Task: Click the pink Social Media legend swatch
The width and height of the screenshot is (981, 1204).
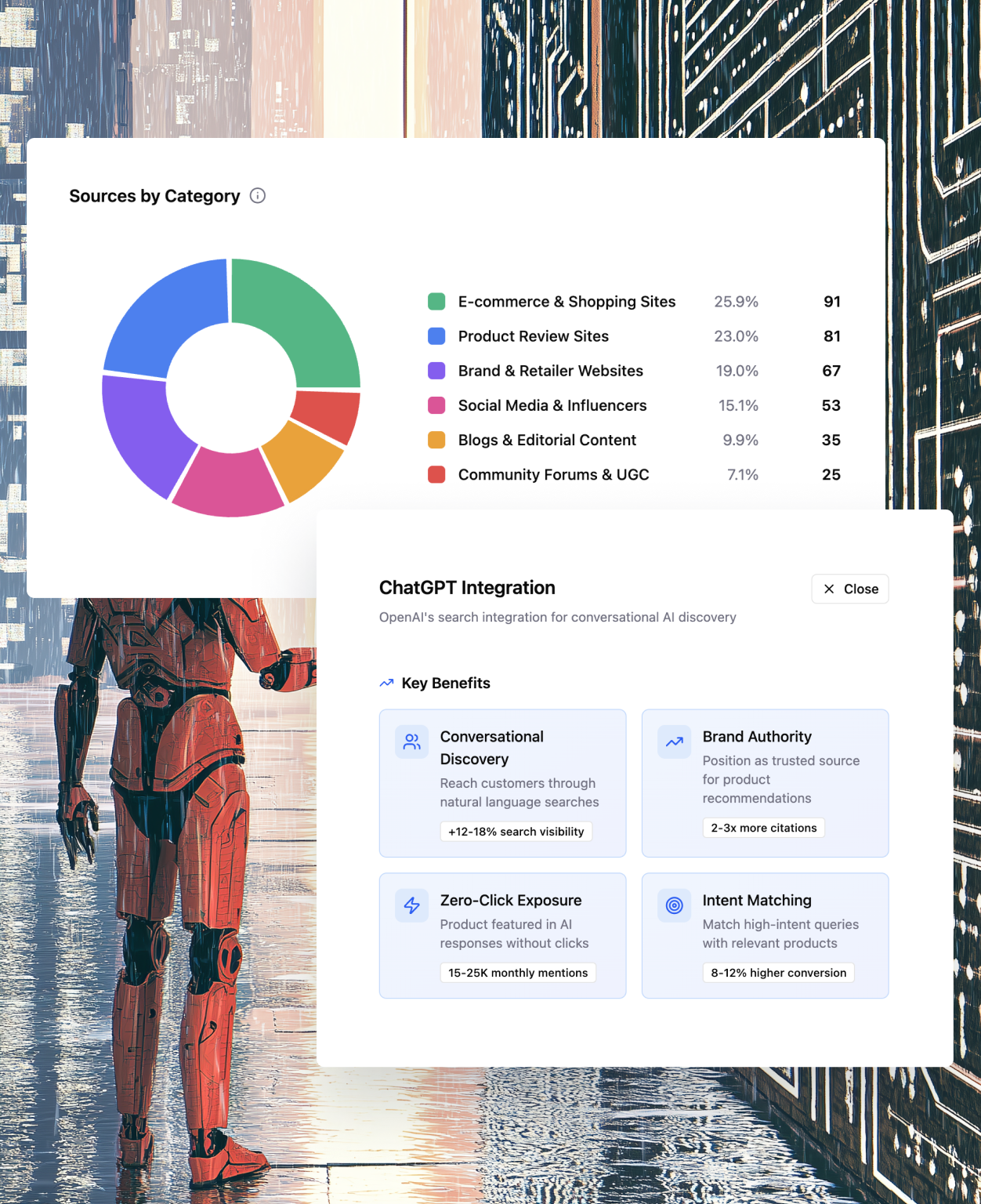Action: 436,405
